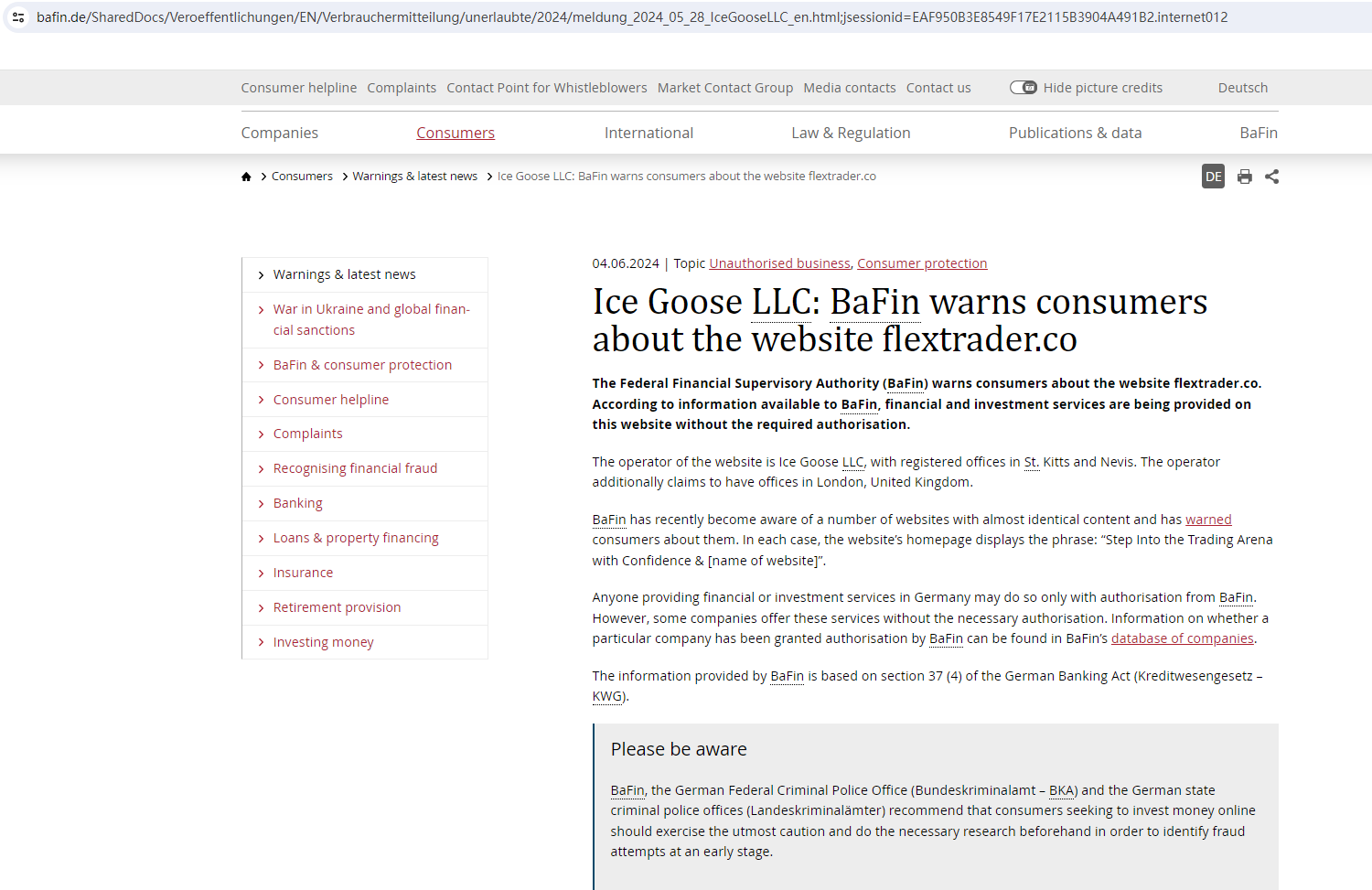Click the home icon in breadcrumb
This screenshot has height=890, width=1372.
(x=246, y=177)
